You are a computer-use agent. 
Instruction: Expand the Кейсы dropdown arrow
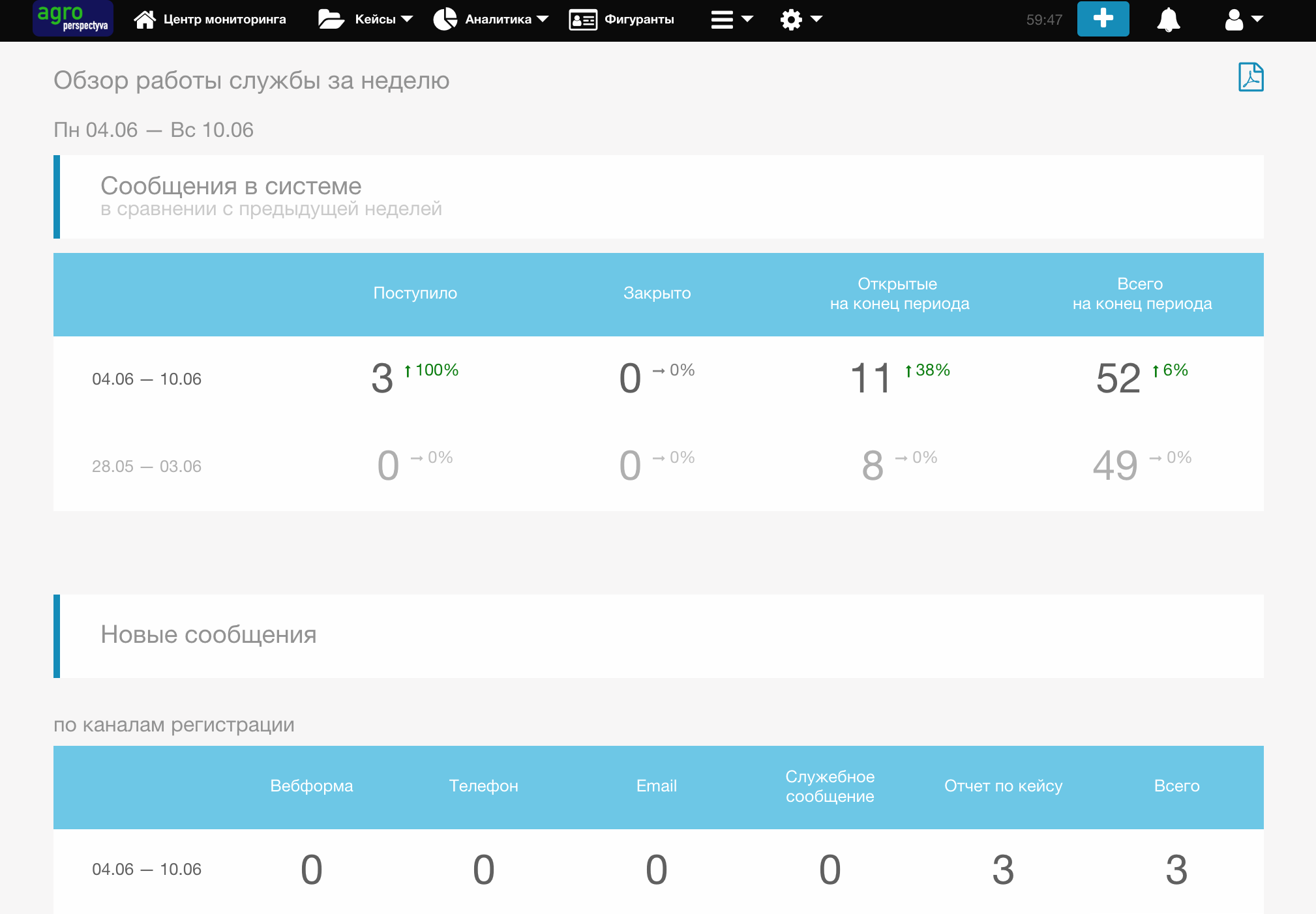point(407,20)
